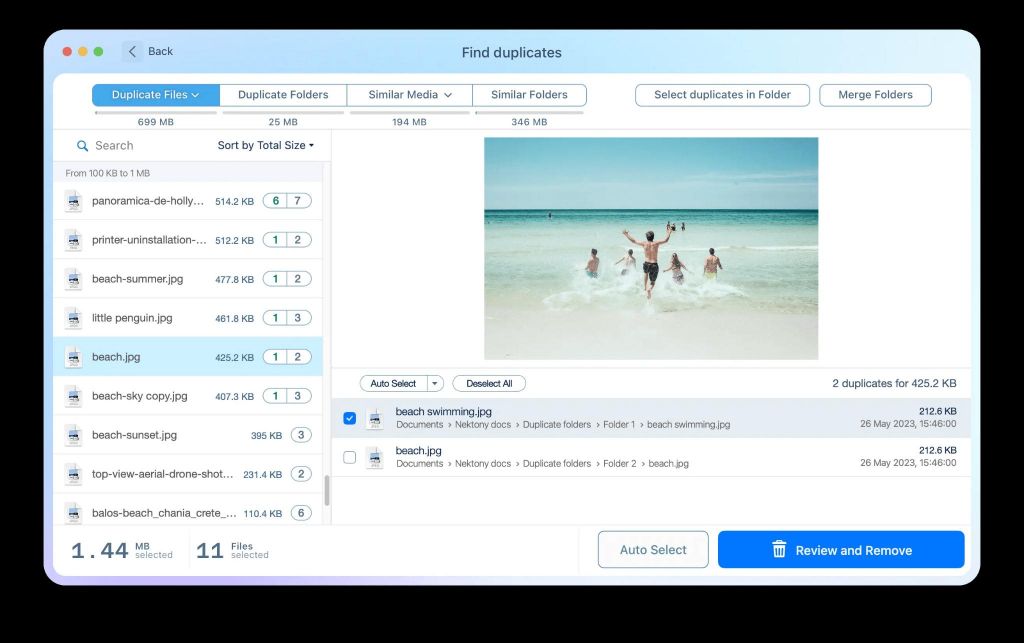Click file icon of printer-uninstallation row
Image resolution: width=1024 pixels, height=643 pixels.
74,240
